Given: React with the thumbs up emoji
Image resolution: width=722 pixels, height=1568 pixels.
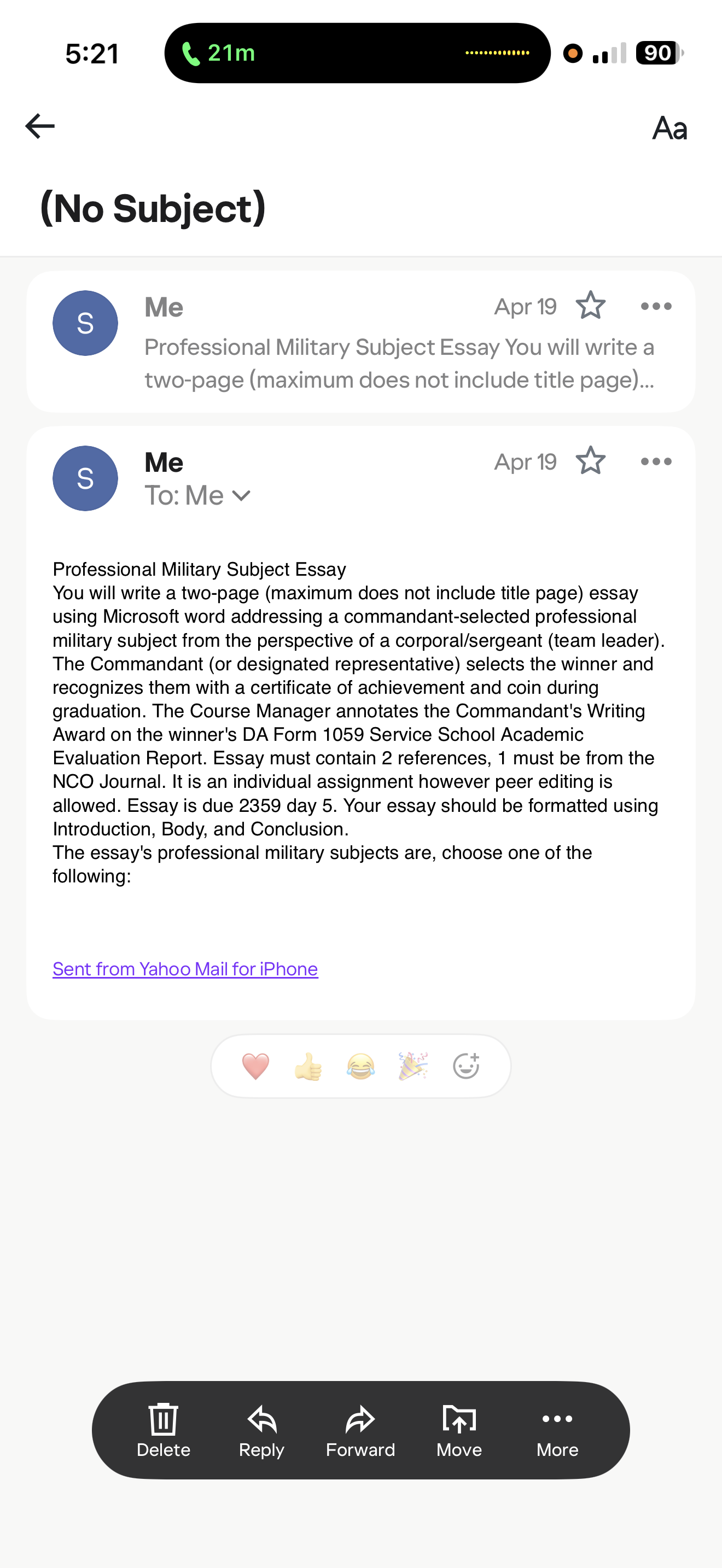Looking at the screenshot, I should tap(308, 1067).
